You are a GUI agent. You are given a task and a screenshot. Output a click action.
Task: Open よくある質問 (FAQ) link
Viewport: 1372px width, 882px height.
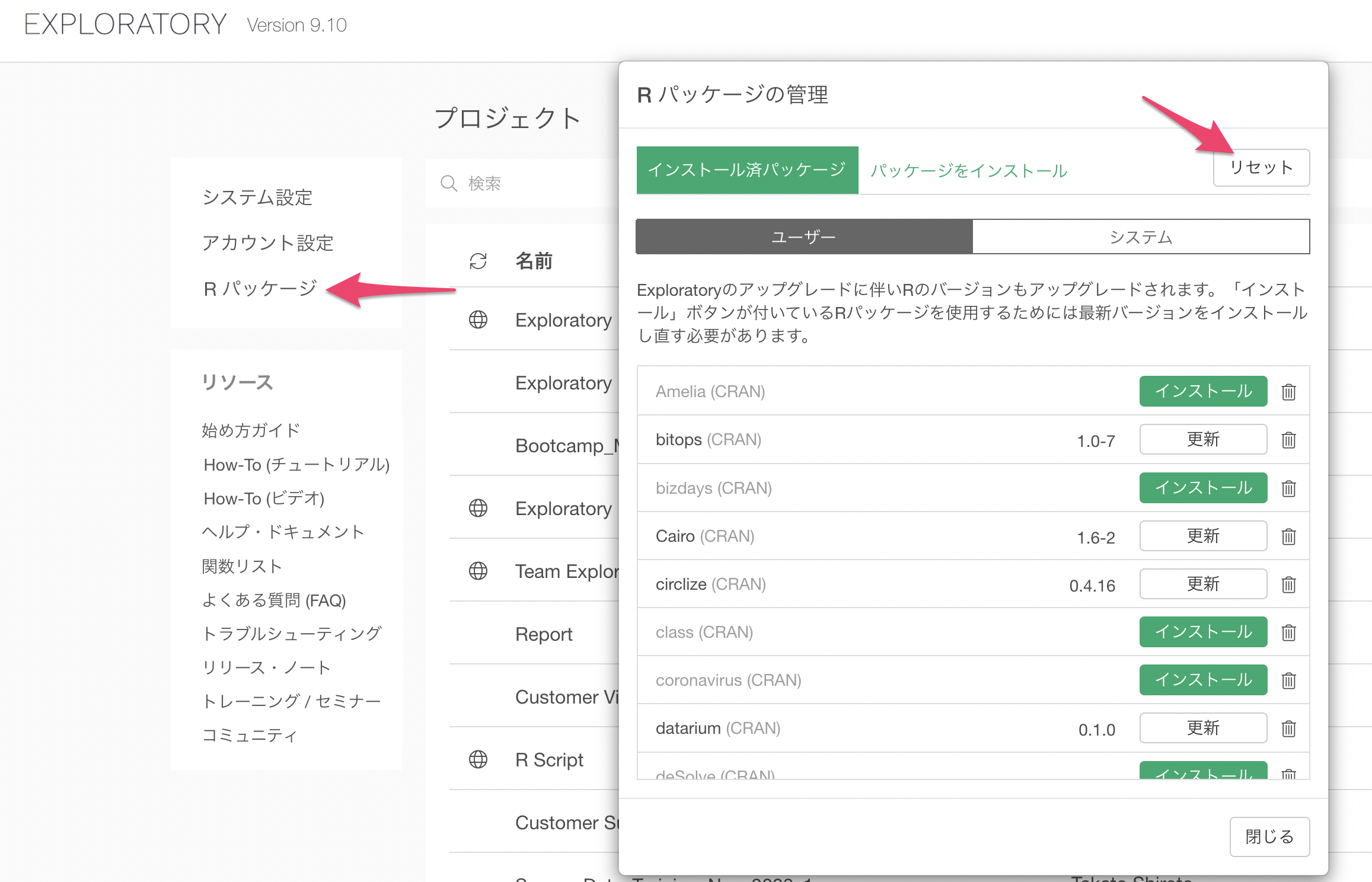[274, 600]
